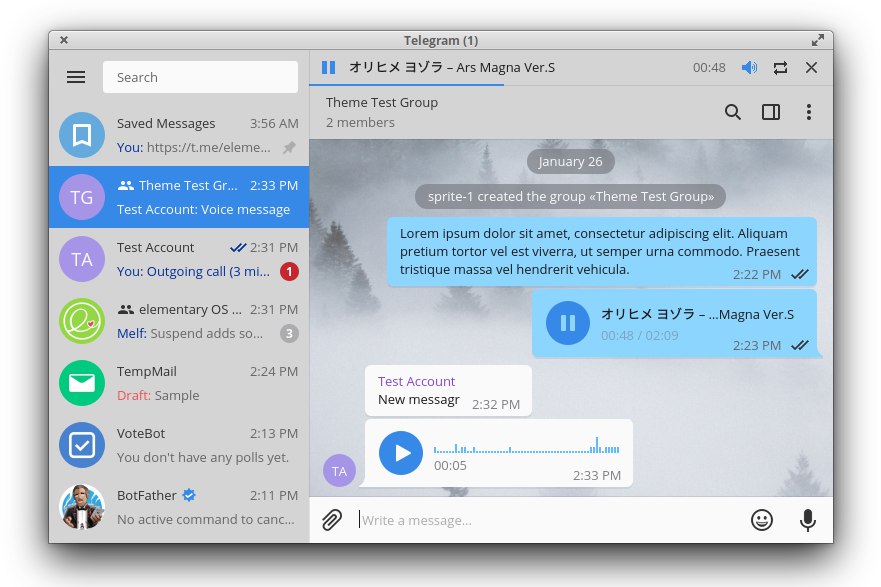Click the 00:48 / 02:09 audio duration text

point(639,335)
